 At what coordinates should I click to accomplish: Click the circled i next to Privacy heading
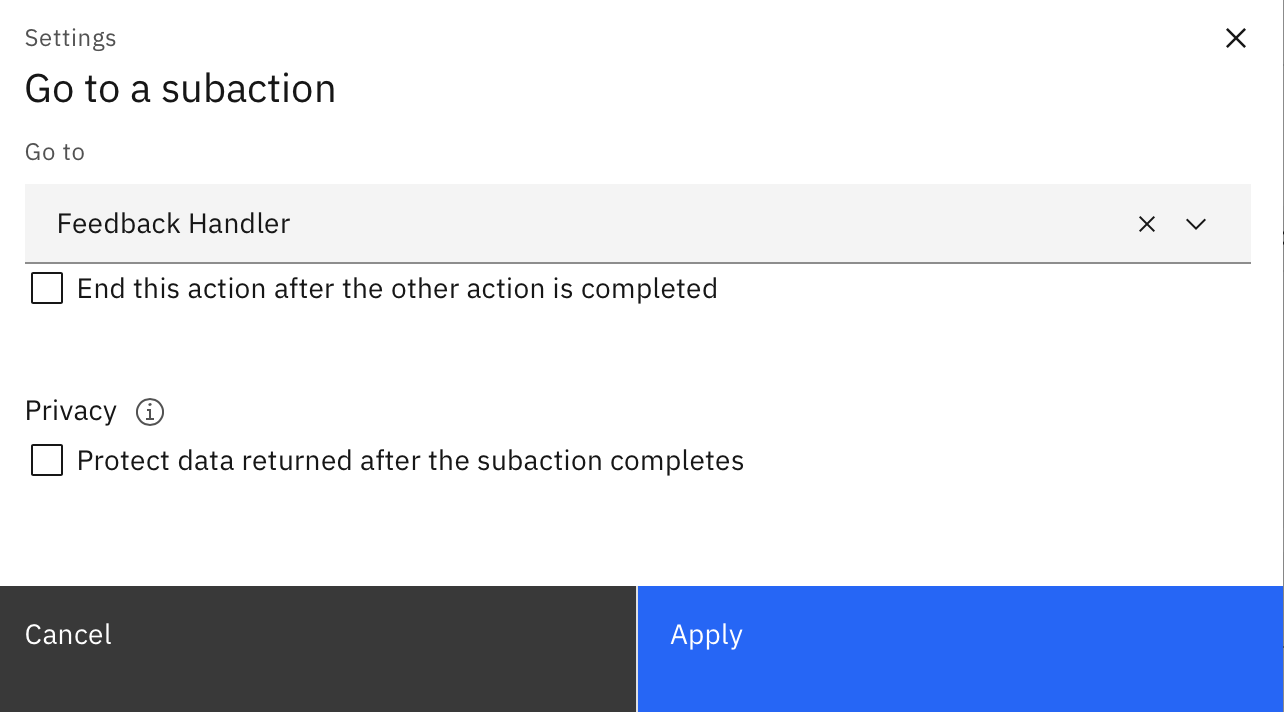pos(149,411)
